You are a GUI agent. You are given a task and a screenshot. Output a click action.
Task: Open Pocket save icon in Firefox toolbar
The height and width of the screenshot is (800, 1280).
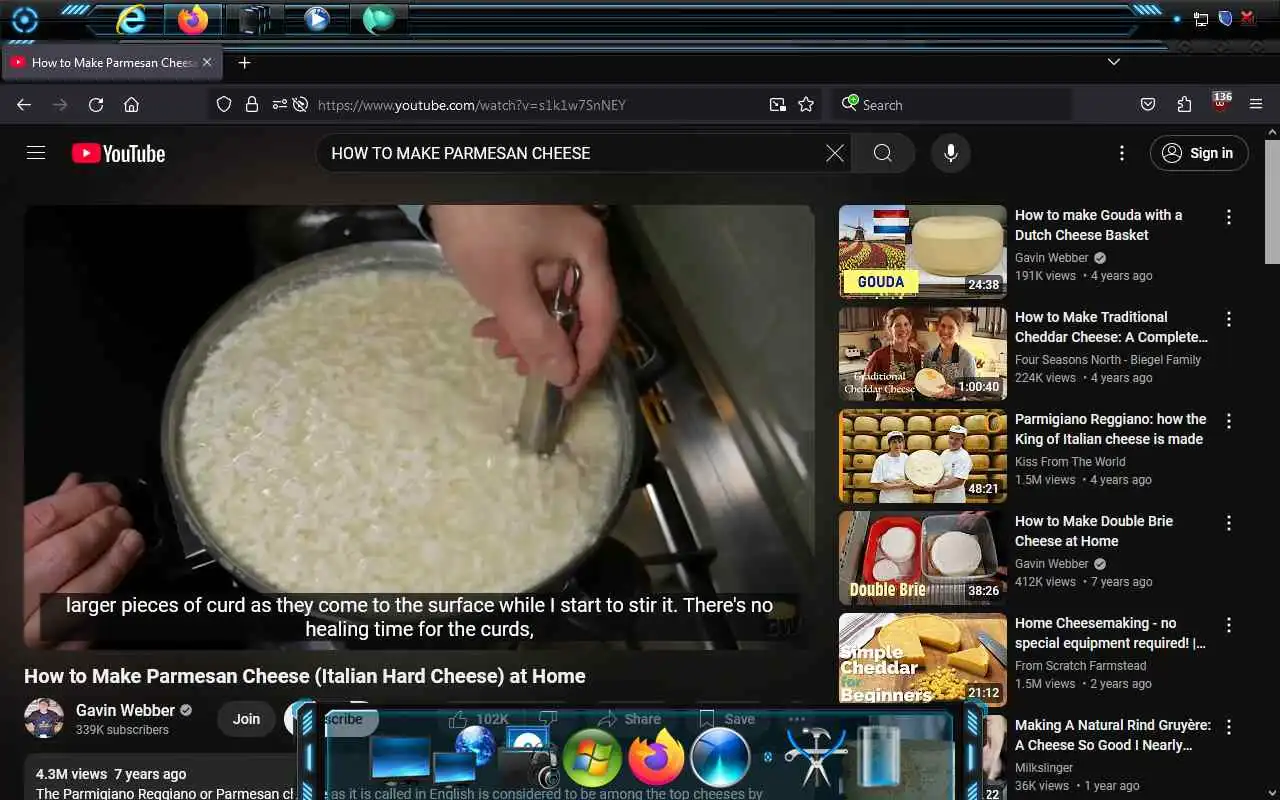[1148, 105]
